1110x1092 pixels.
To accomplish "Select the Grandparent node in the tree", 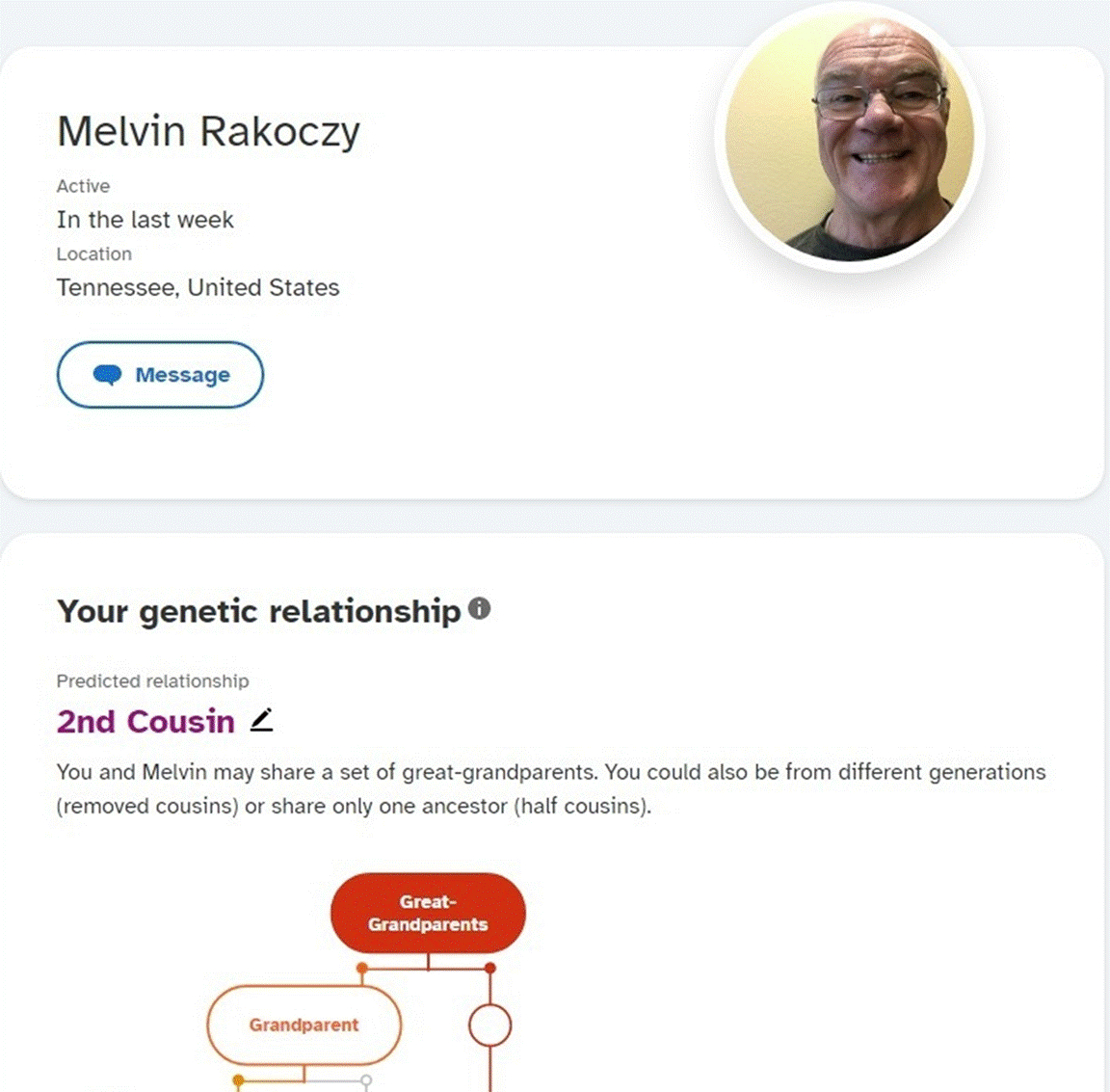I will (x=304, y=1025).
